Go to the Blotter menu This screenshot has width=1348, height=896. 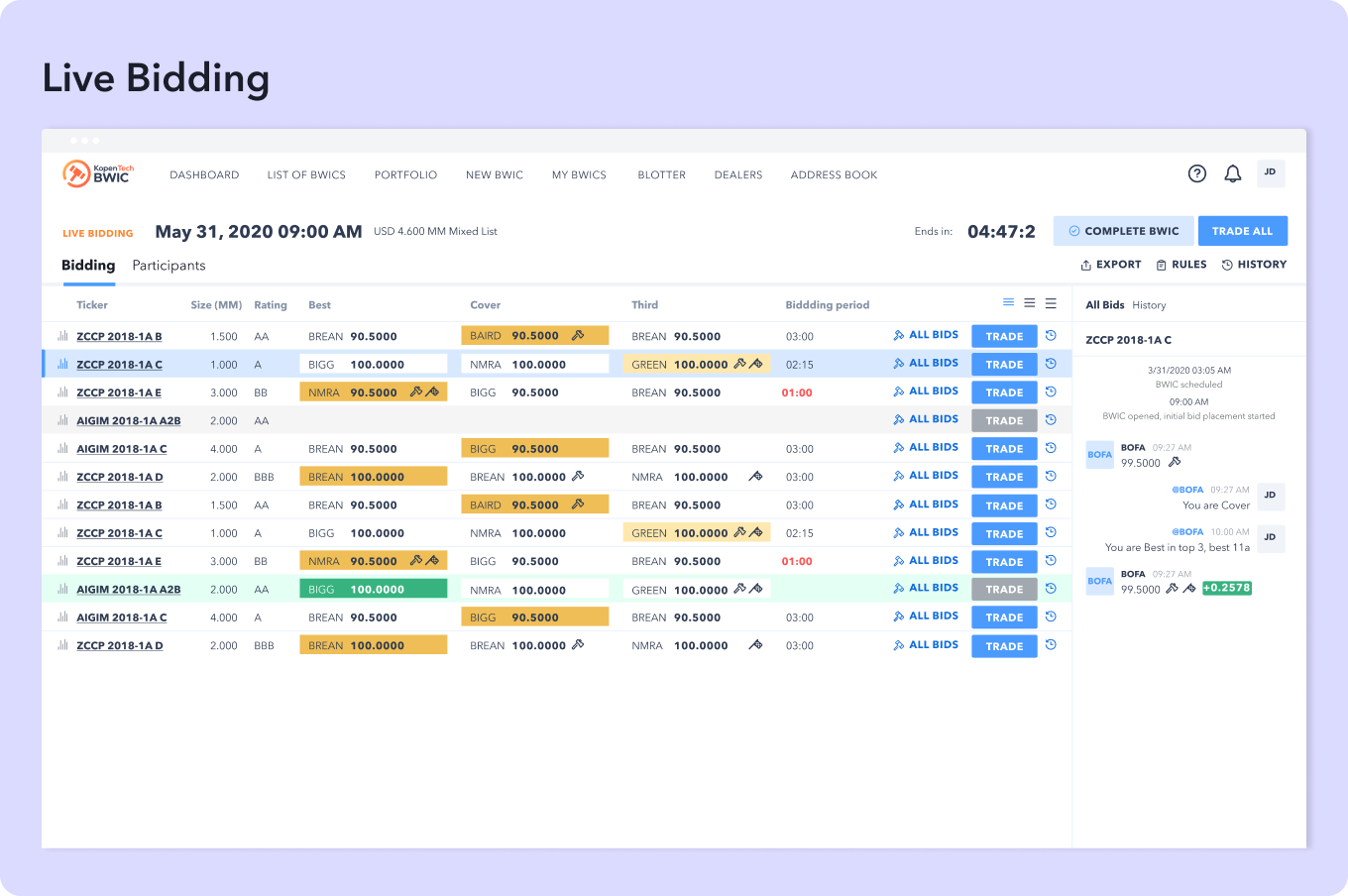661,174
